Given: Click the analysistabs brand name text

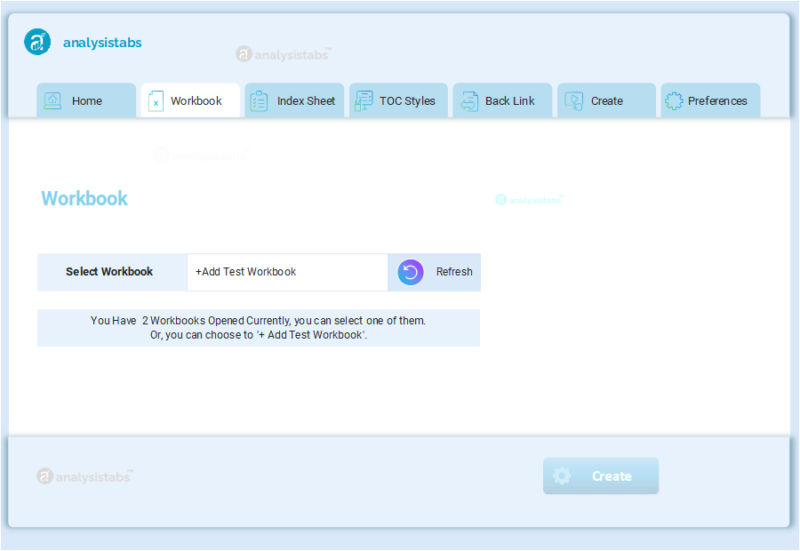Looking at the screenshot, I should (102, 43).
